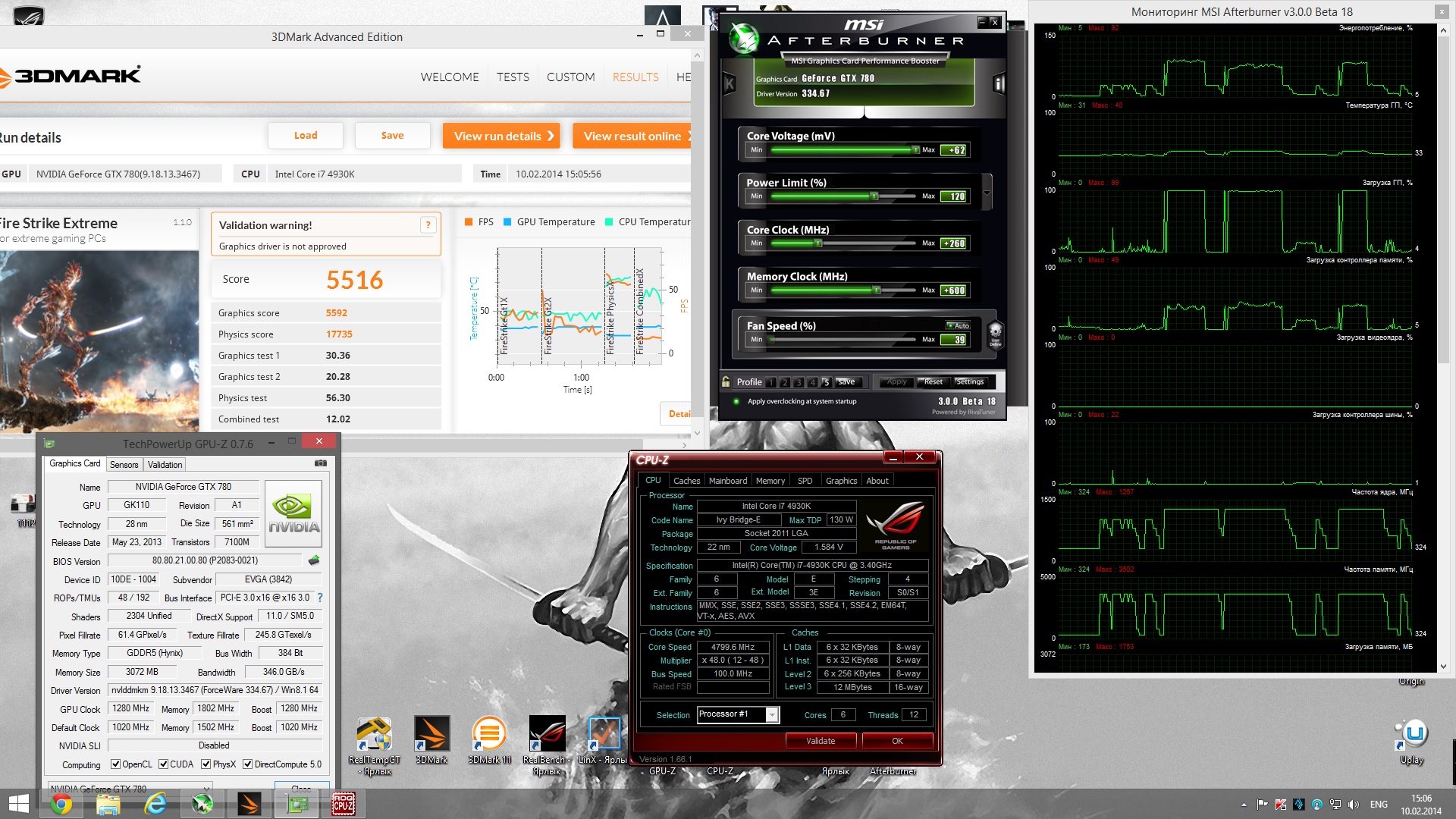Click the monitoring panel scroll down arrow
Viewport: 1456px width, 819px height.
click(1443, 666)
